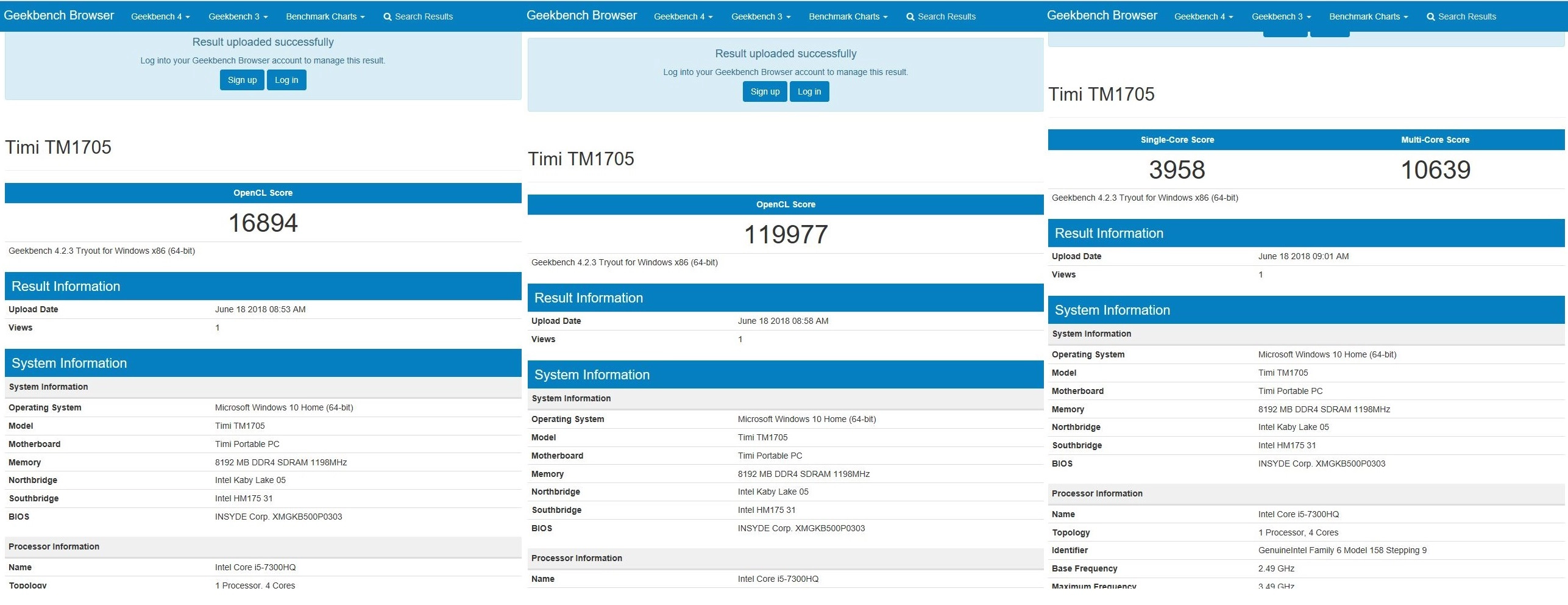Click the Base Frequency row label
The height and width of the screenshot is (605, 1568).
(1085, 568)
